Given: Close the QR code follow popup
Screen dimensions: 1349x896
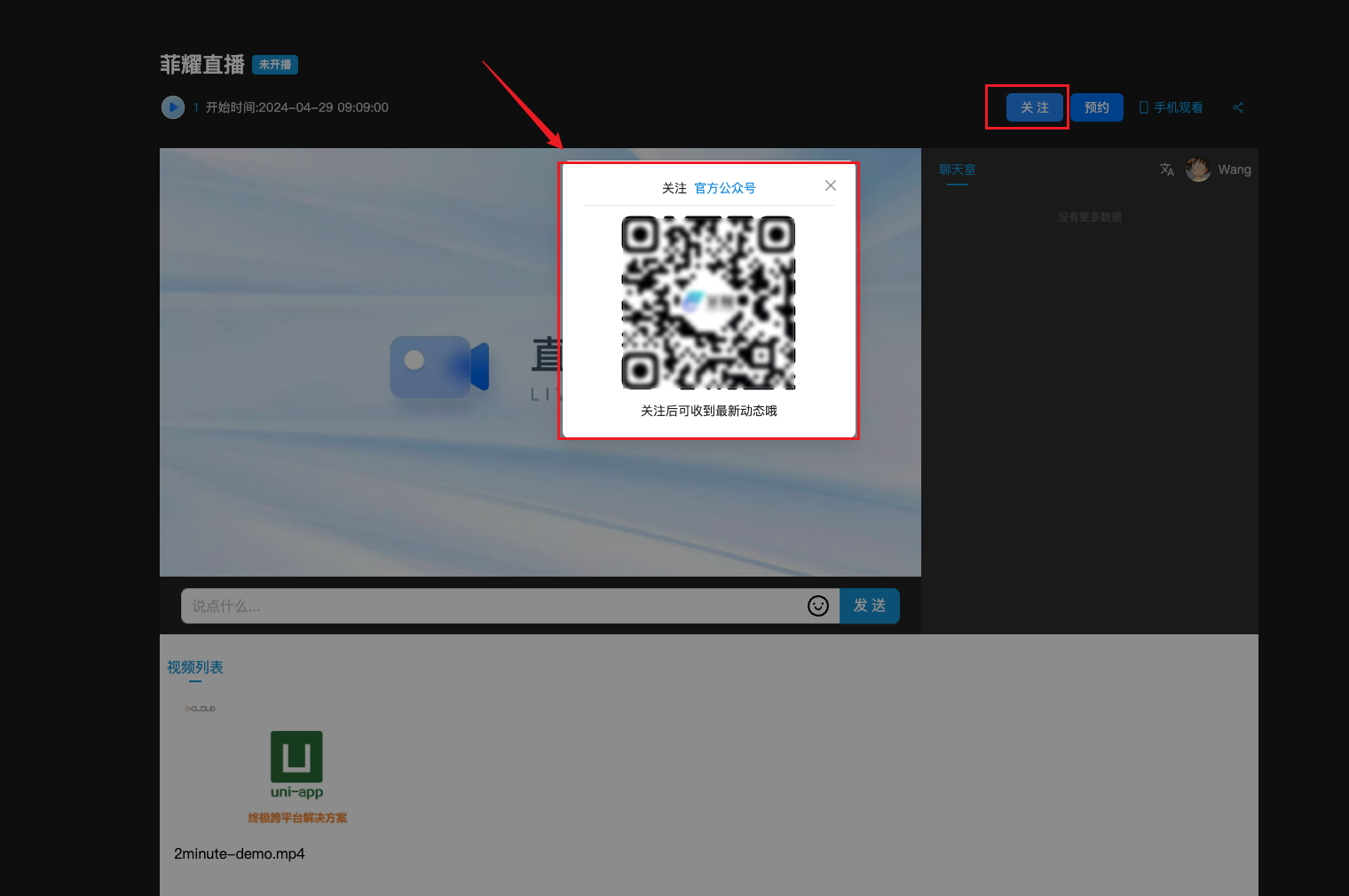Looking at the screenshot, I should (831, 185).
